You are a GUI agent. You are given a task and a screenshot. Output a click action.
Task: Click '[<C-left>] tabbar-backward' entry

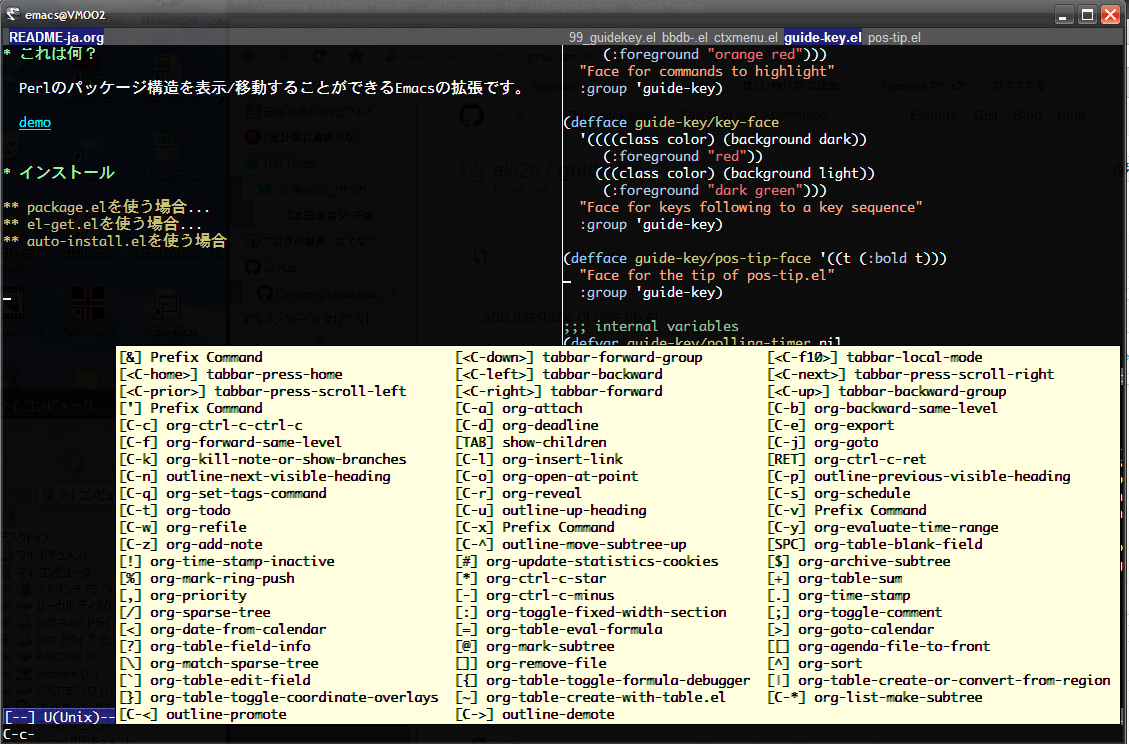[559, 375]
